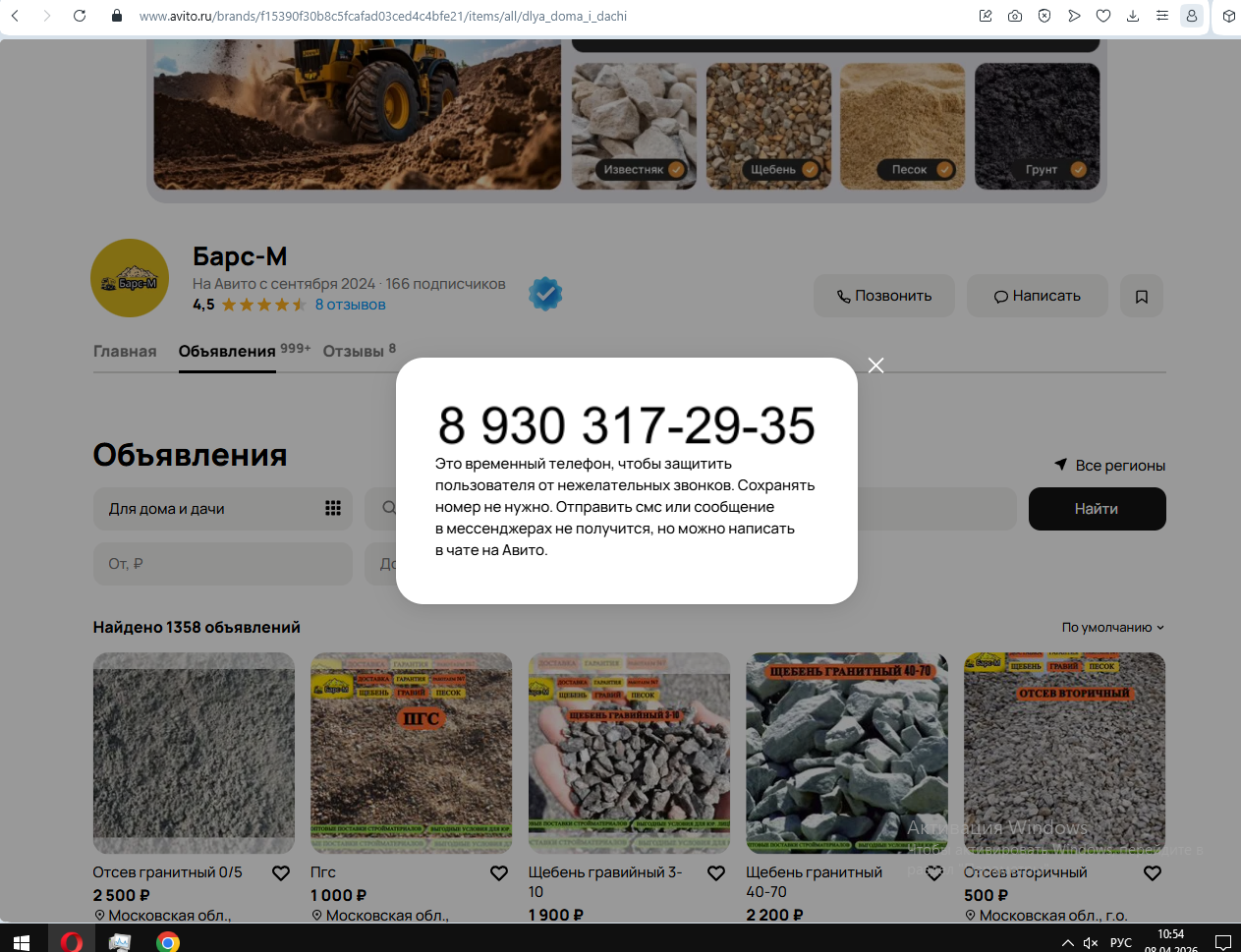The height and width of the screenshot is (952, 1241).
Task: Open the ПГС listing photo
Action: (412, 754)
